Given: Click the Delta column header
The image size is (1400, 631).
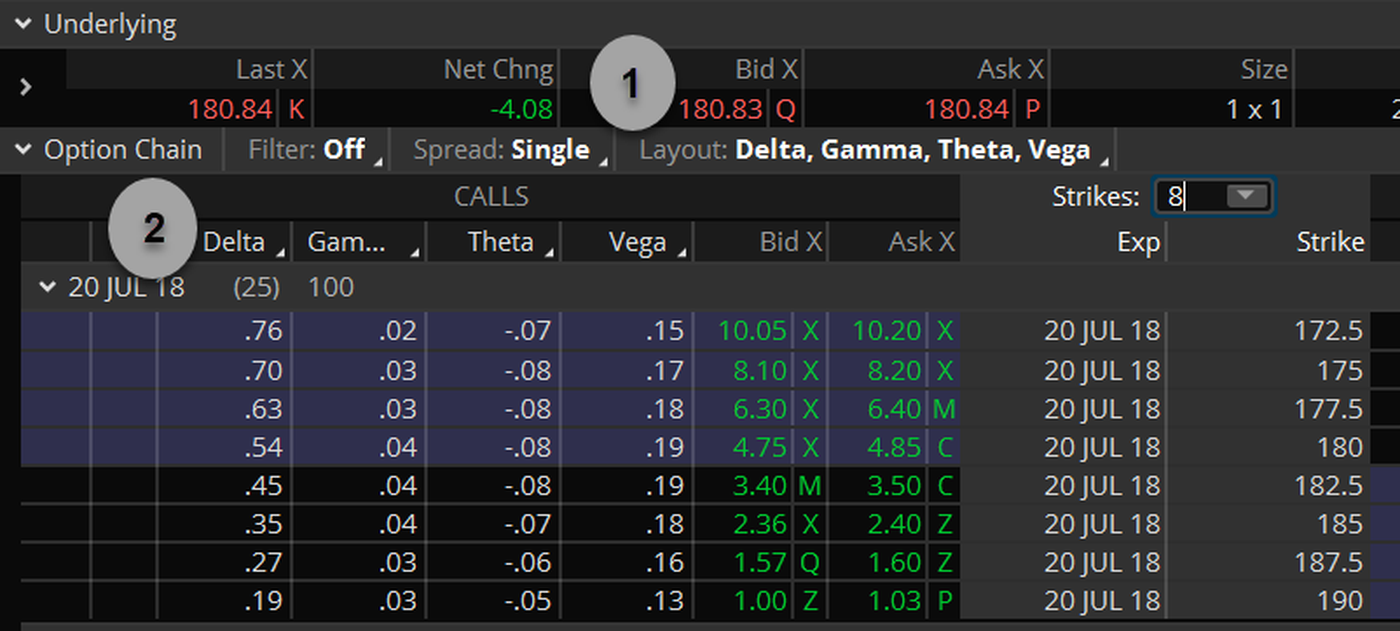Looking at the screenshot, I should (234, 242).
